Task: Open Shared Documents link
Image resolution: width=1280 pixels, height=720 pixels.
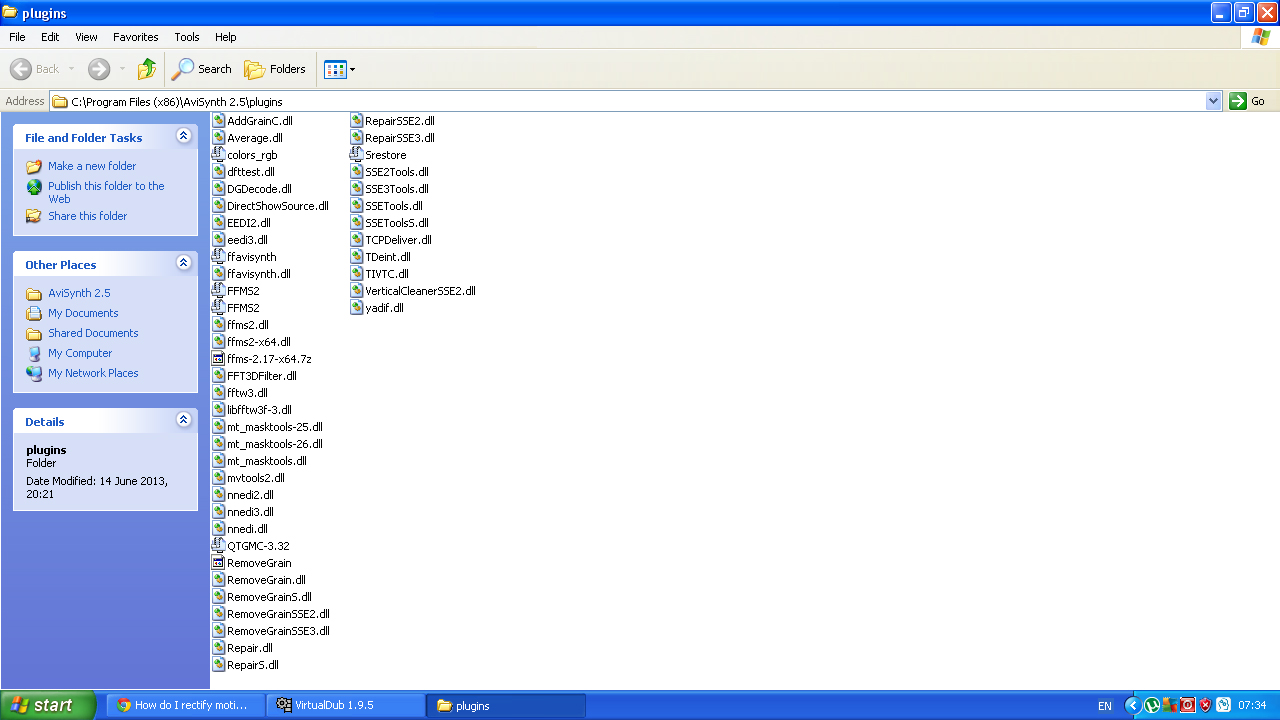Action: [x=93, y=333]
